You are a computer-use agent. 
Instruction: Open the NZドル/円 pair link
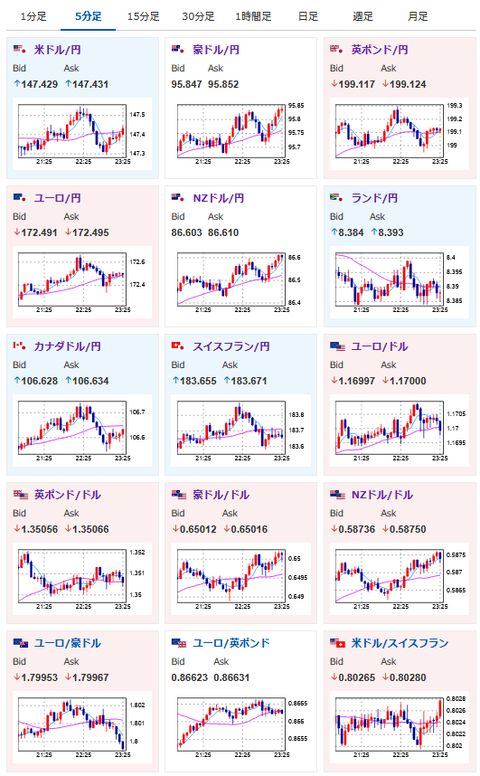coord(219,198)
